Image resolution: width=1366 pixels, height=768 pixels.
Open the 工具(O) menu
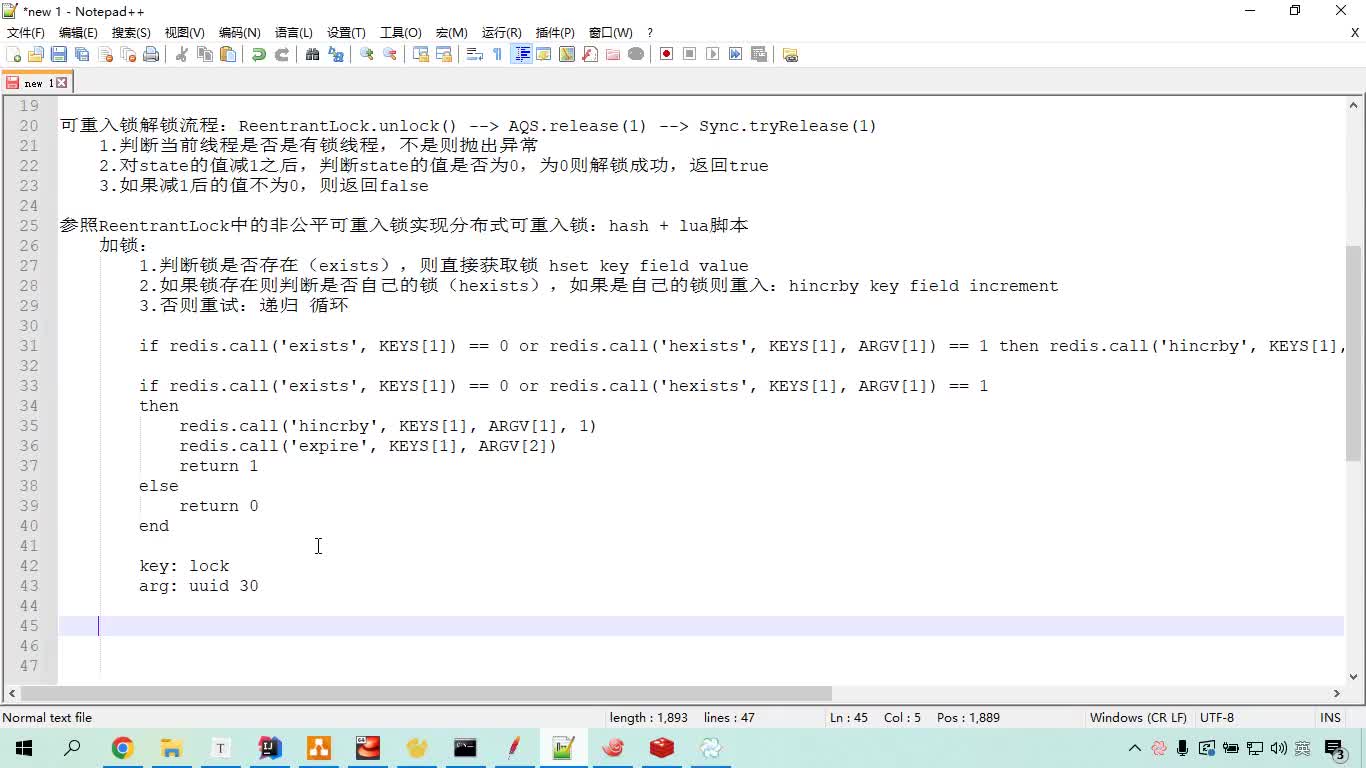(x=401, y=33)
